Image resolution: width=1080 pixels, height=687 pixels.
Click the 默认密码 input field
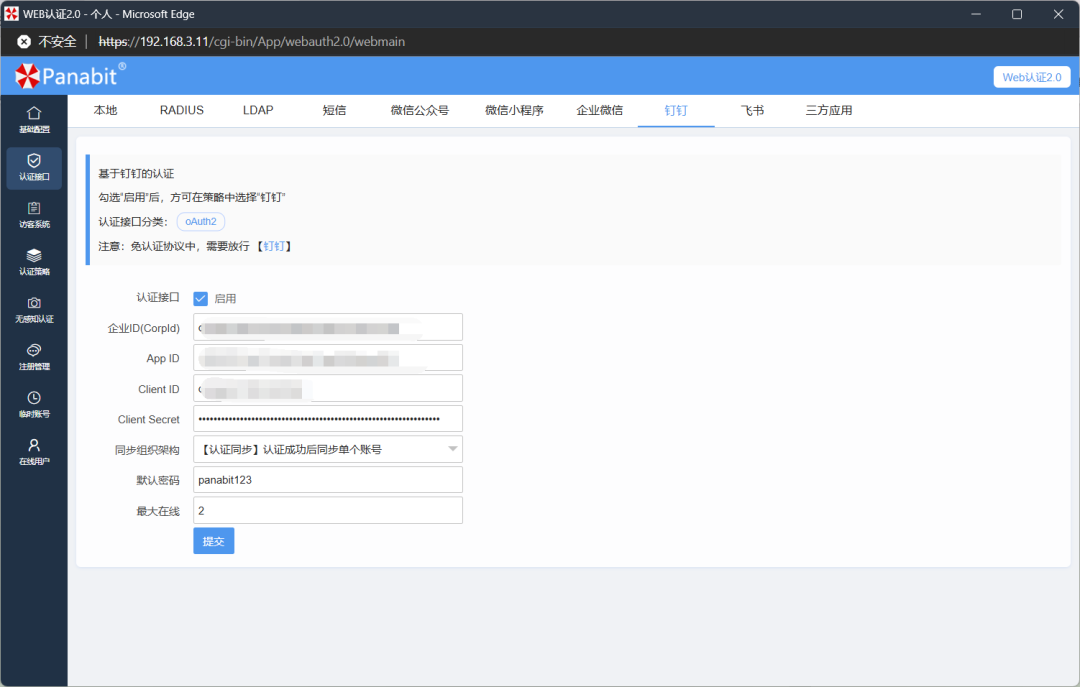pyautogui.click(x=327, y=479)
